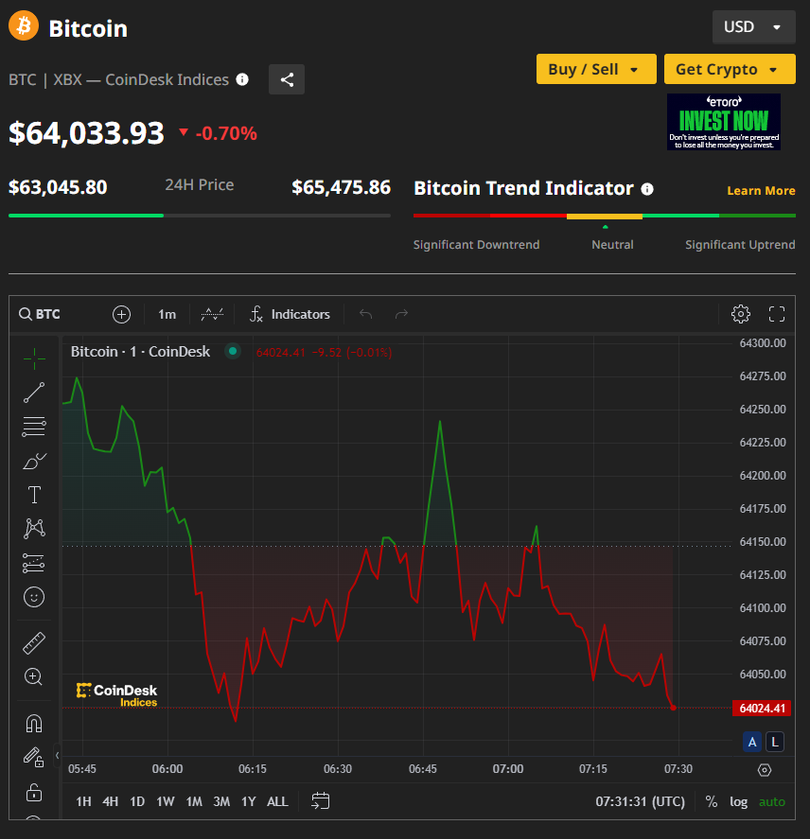Viewport: 810px width, 839px height.
Task: Open the Indicators menu
Action: 289,314
